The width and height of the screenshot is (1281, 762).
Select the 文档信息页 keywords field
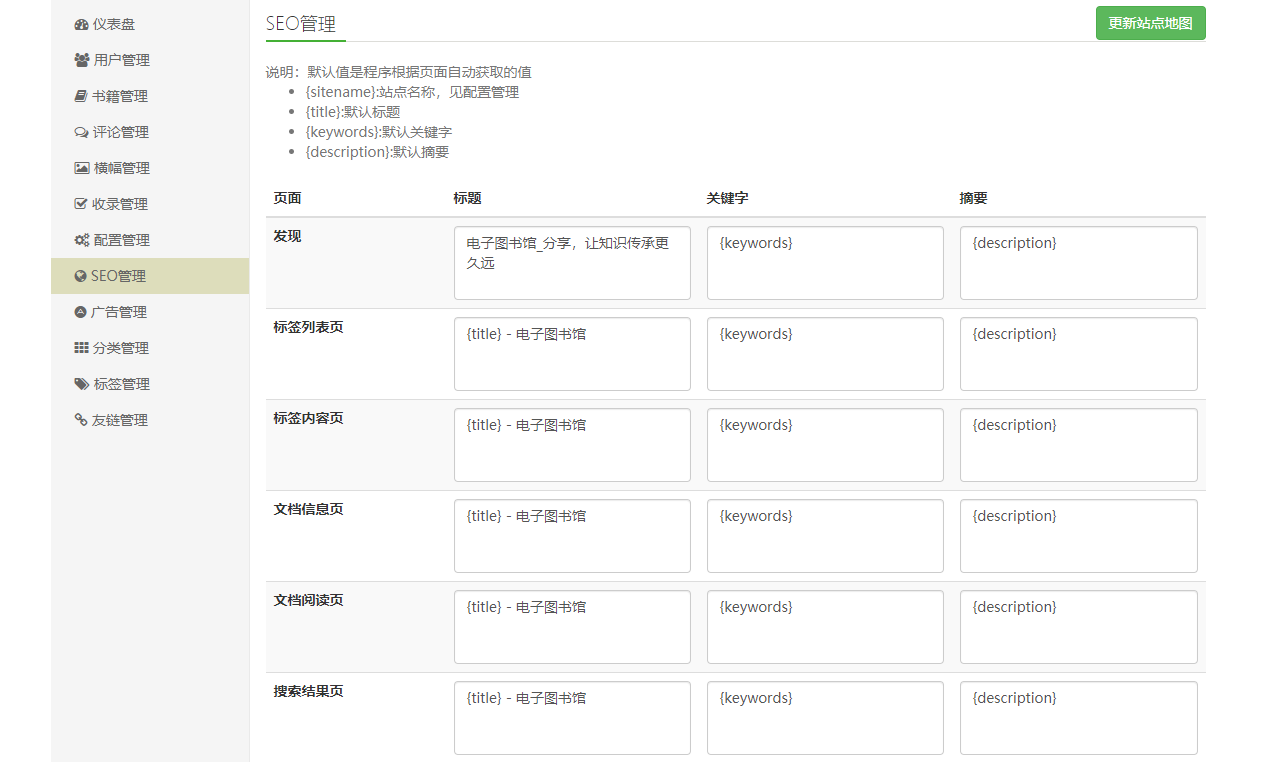click(825, 536)
